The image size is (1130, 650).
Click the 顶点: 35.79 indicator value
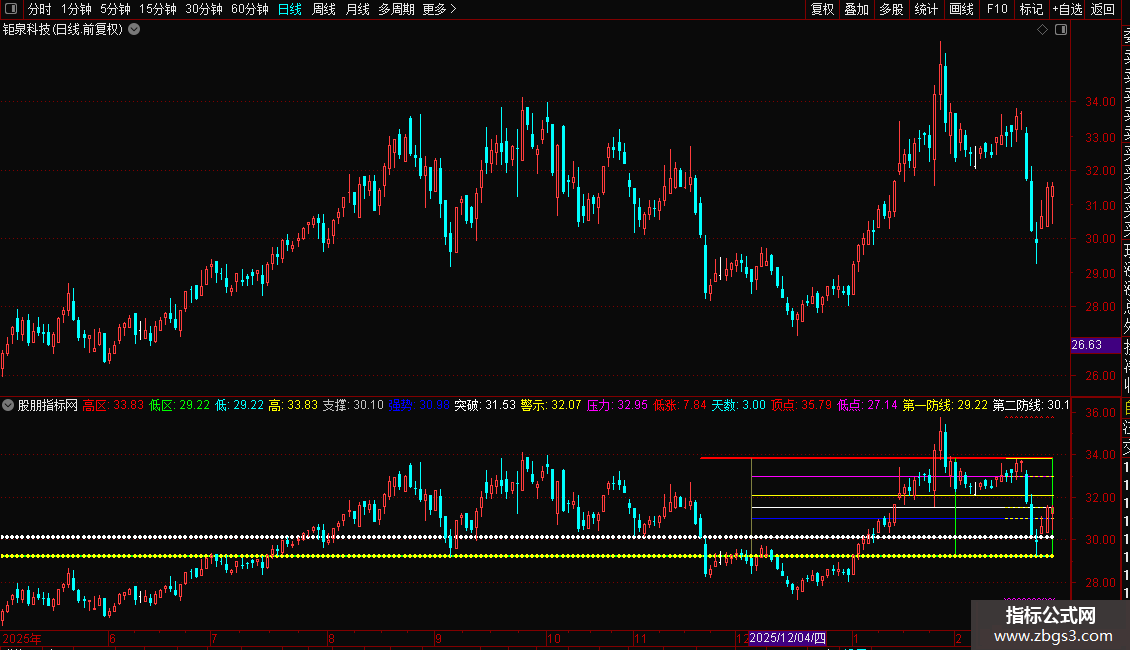801,405
